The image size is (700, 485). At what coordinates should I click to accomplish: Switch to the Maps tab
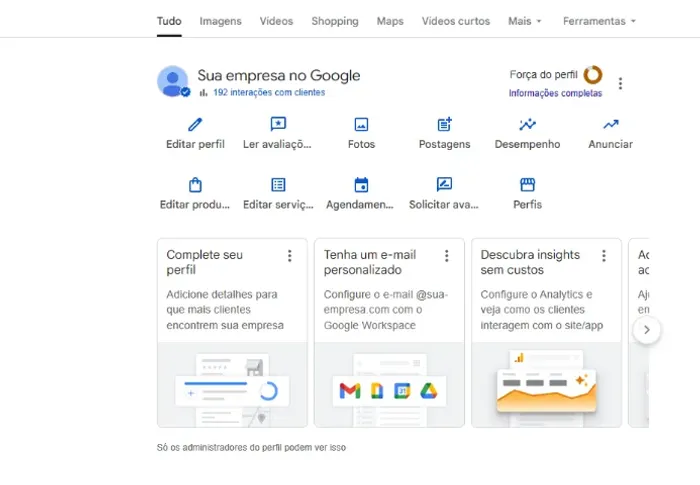tap(390, 21)
